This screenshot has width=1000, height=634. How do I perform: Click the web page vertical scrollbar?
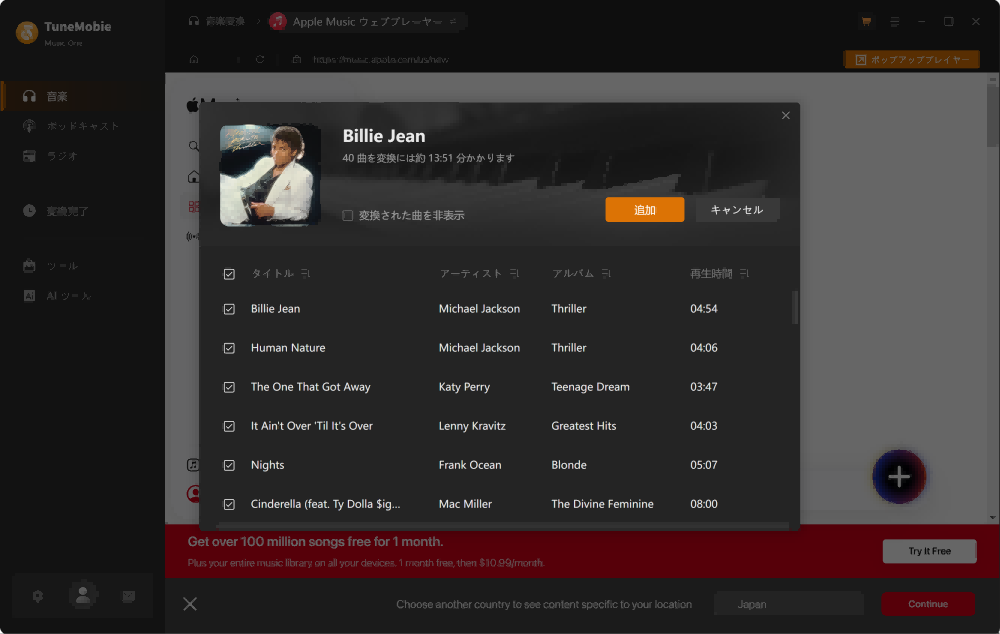pyautogui.click(x=992, y=115)
